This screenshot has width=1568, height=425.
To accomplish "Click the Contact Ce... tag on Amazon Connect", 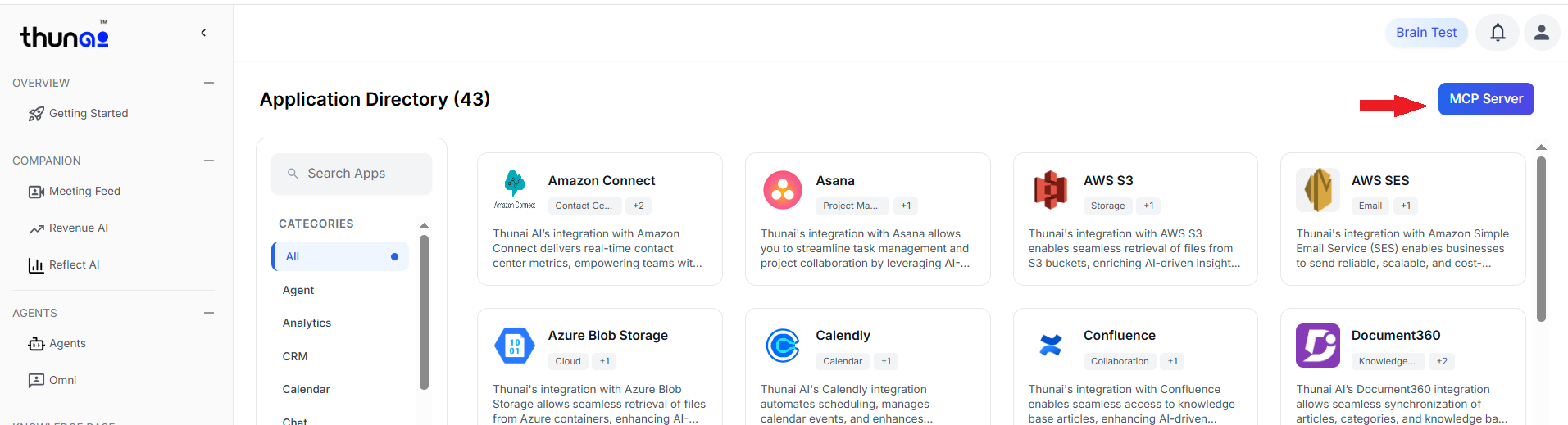I will tap(584, 206).
